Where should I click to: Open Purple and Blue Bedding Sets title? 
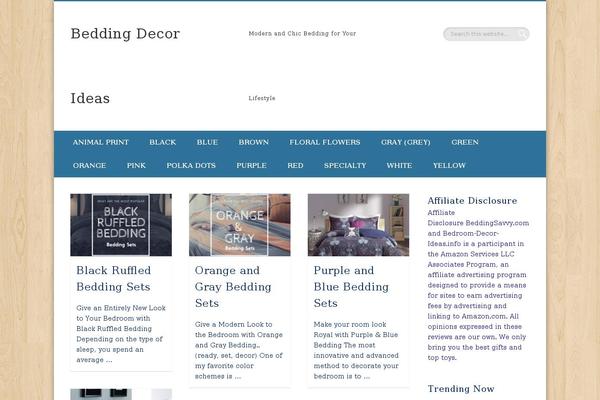click(x=351, y=287)
